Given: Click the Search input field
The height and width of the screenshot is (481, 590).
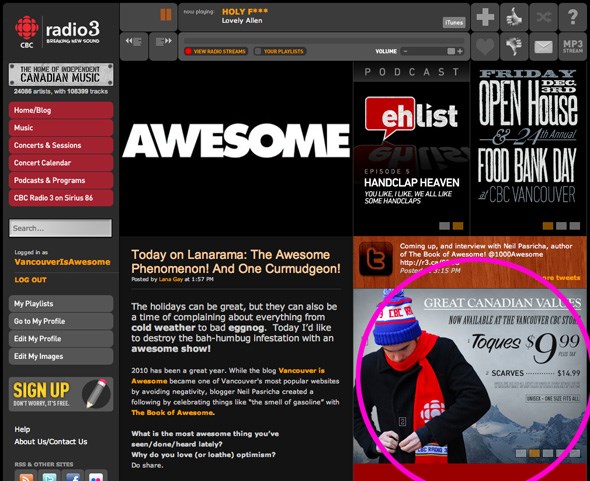Looking at the screenshot, I should (x=61, y=228).
